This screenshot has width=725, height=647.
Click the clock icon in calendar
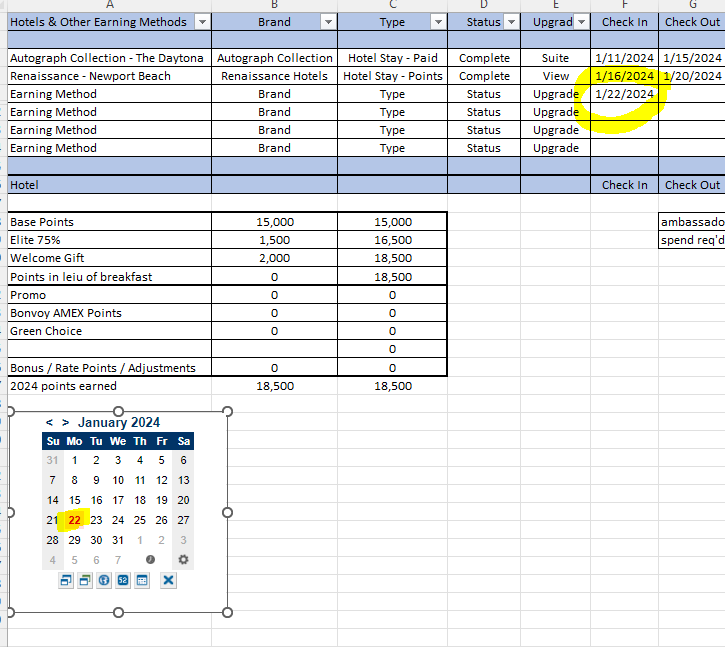tap(150, 560)
